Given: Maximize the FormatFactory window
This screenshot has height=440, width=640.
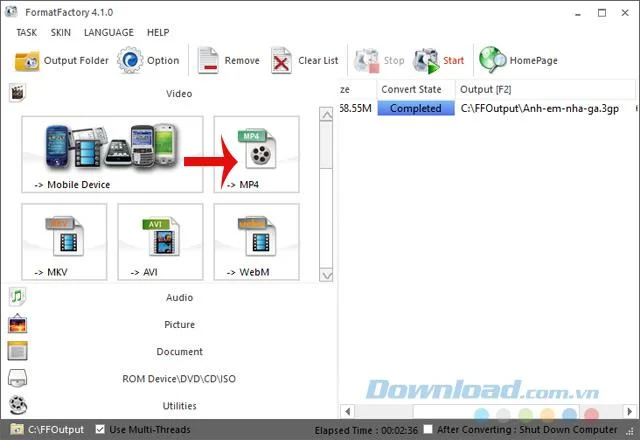Looking at the screenshot, I should [602, 13].
